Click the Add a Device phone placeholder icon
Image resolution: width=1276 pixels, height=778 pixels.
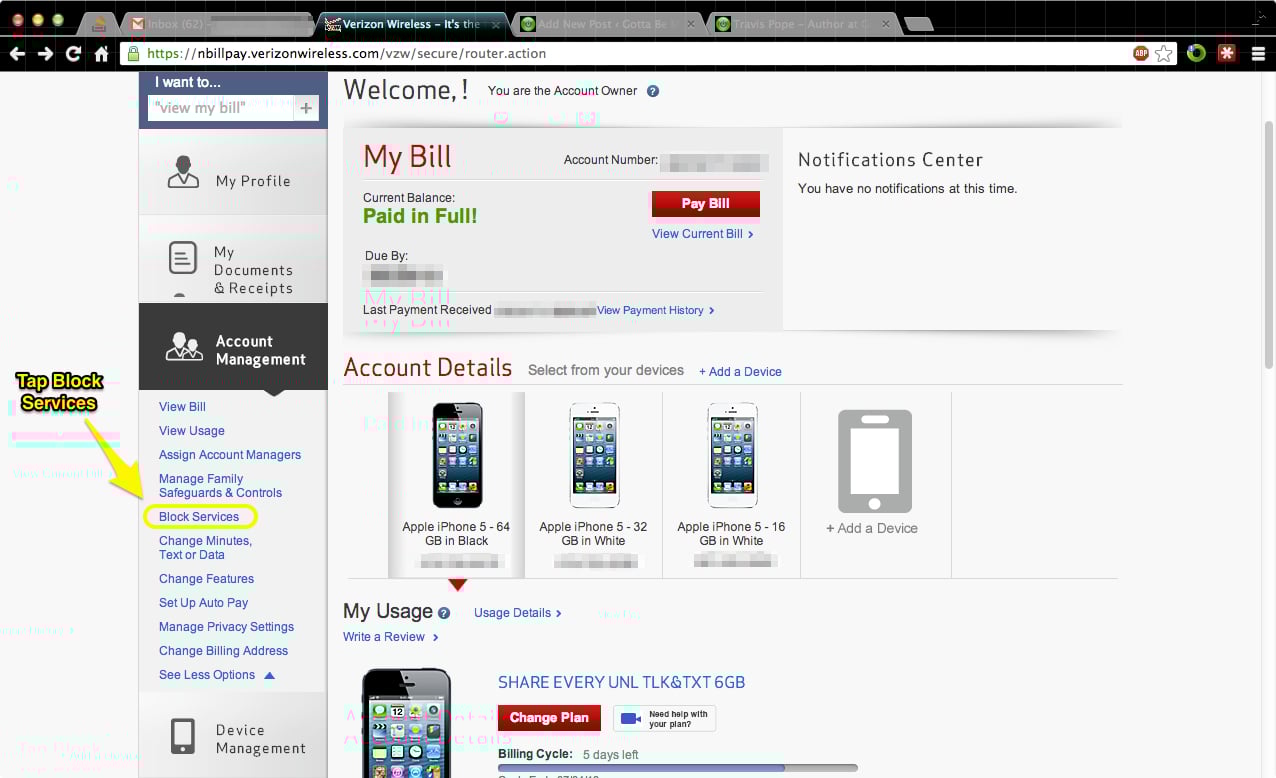(x=875, y=460)
